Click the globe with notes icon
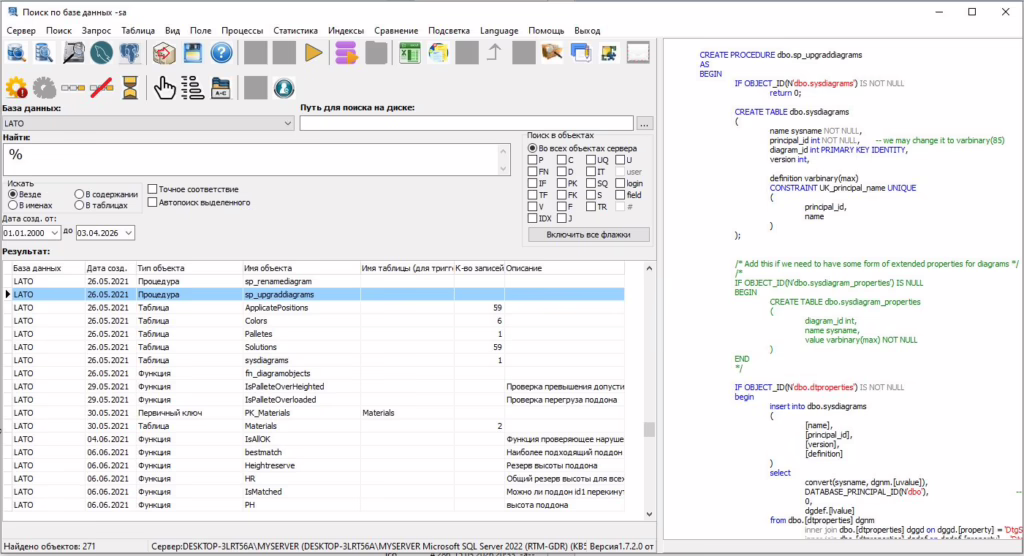This screenshot has width=1024, height=556. point(438,53)
